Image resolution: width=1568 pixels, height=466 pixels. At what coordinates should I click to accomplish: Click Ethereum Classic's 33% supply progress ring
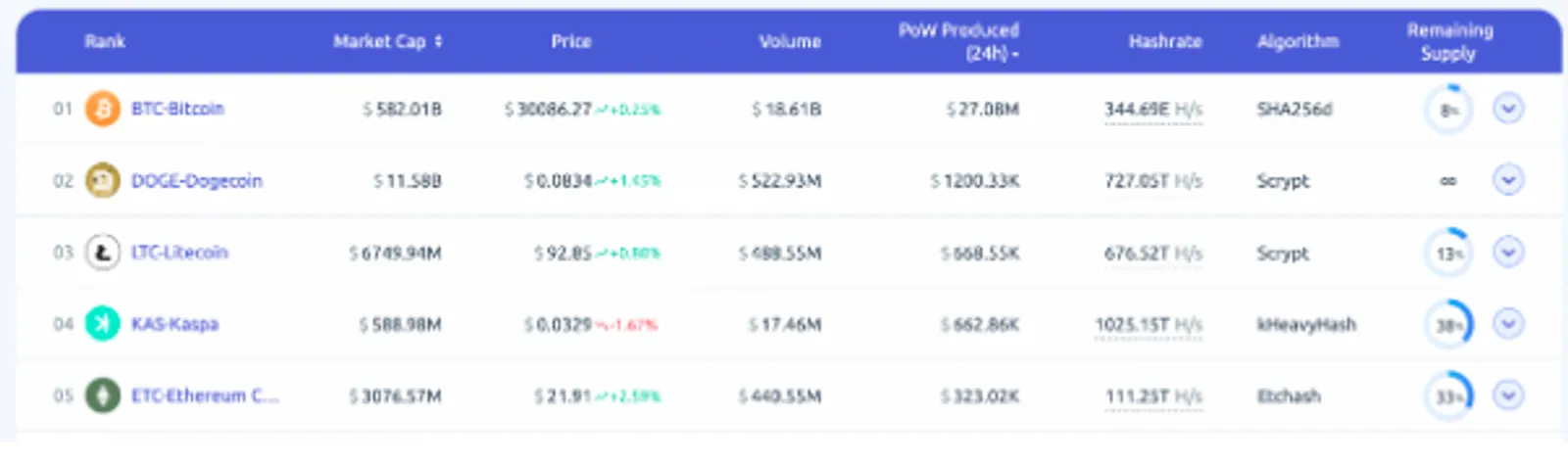coord(1448,396)
